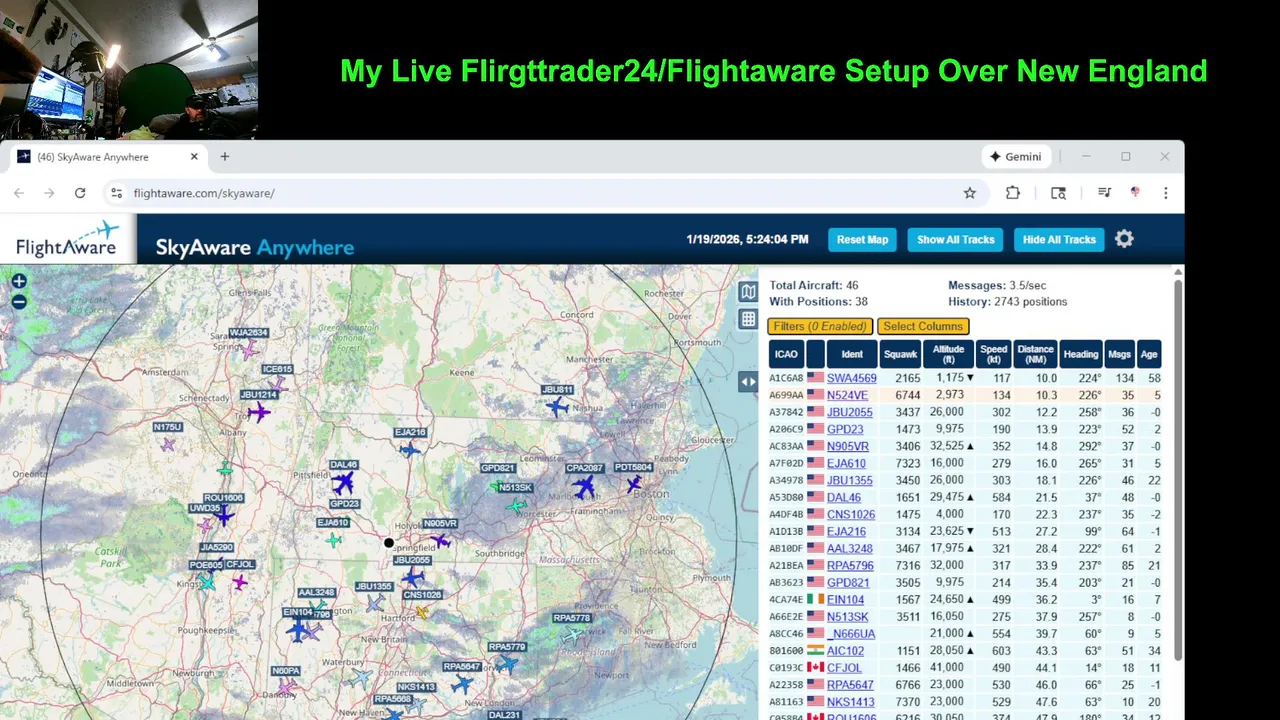Open the Gemini button in Chrome
This screenshot has width=1280, height=720.
coord(1015,157)
